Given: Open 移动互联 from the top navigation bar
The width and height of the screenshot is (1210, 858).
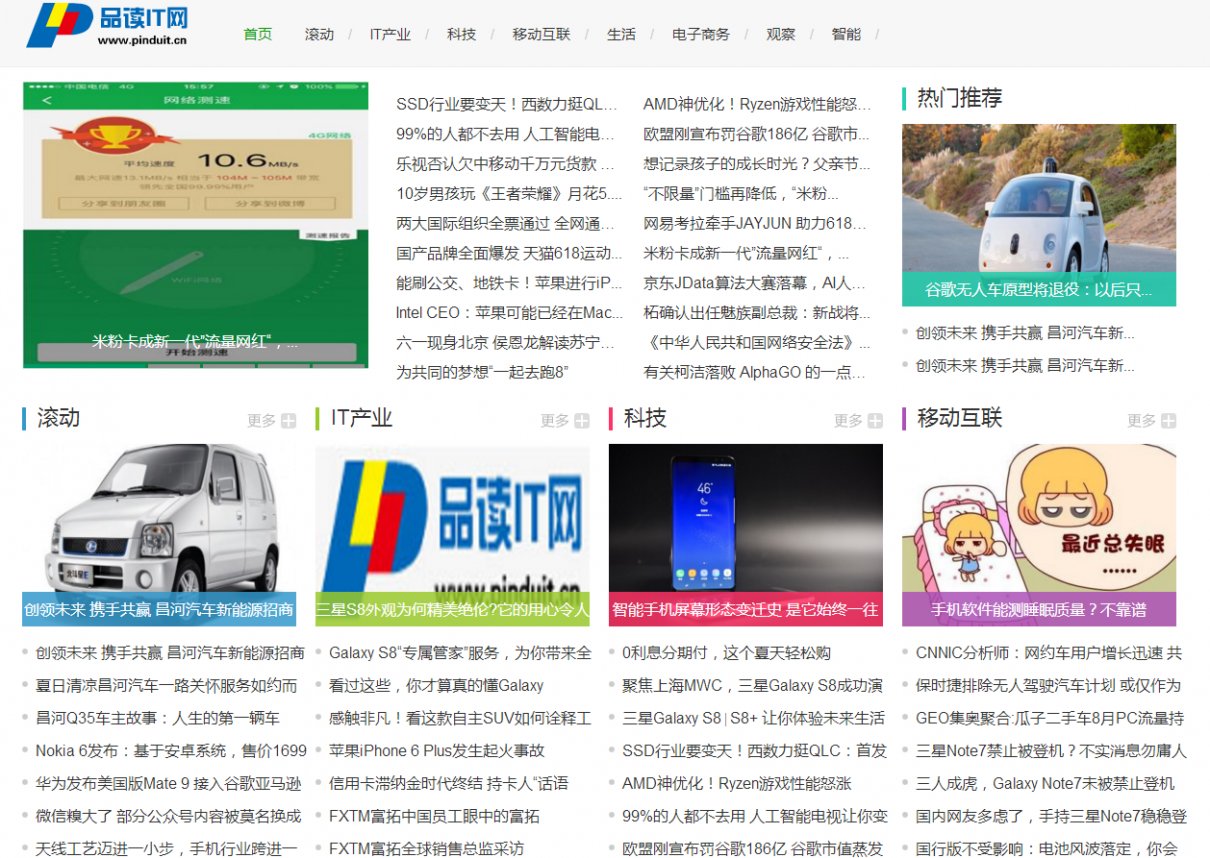Looking at the screenshot, I should coord(541,34).
